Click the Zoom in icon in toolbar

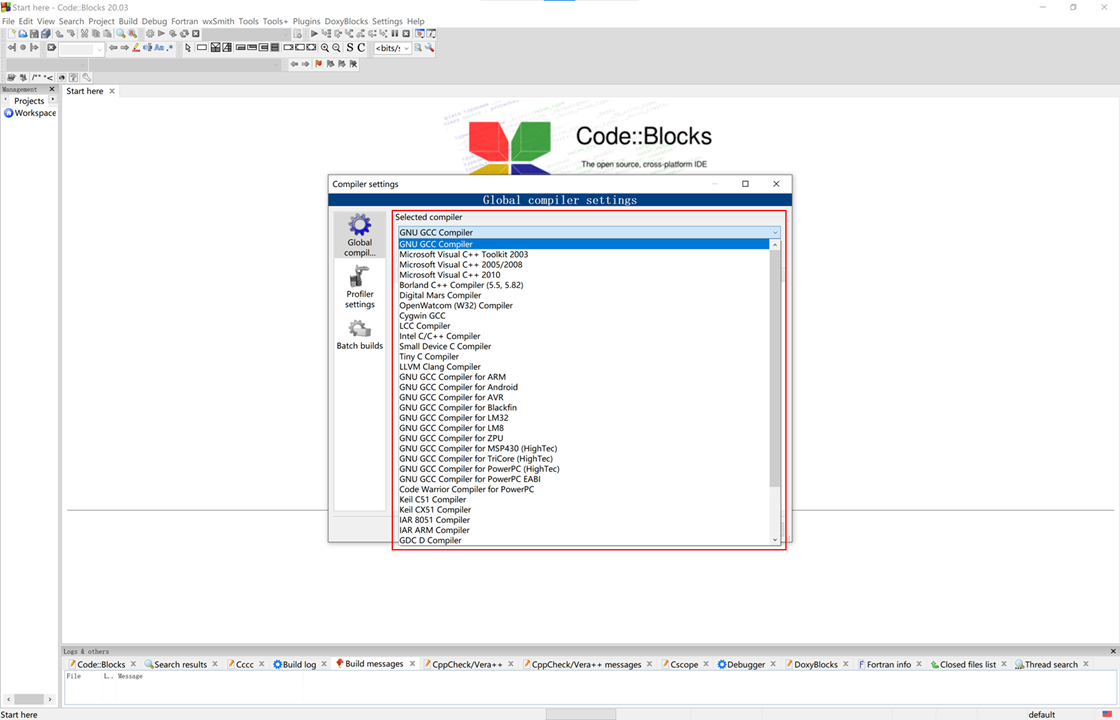pos(325,48)
